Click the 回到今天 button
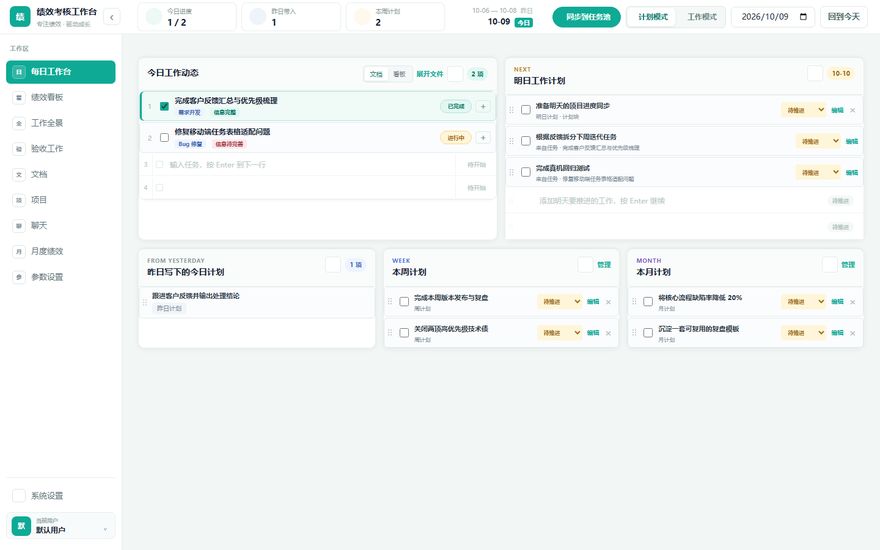The width and height of the screenshot is (880, 550). pos(844,17)
